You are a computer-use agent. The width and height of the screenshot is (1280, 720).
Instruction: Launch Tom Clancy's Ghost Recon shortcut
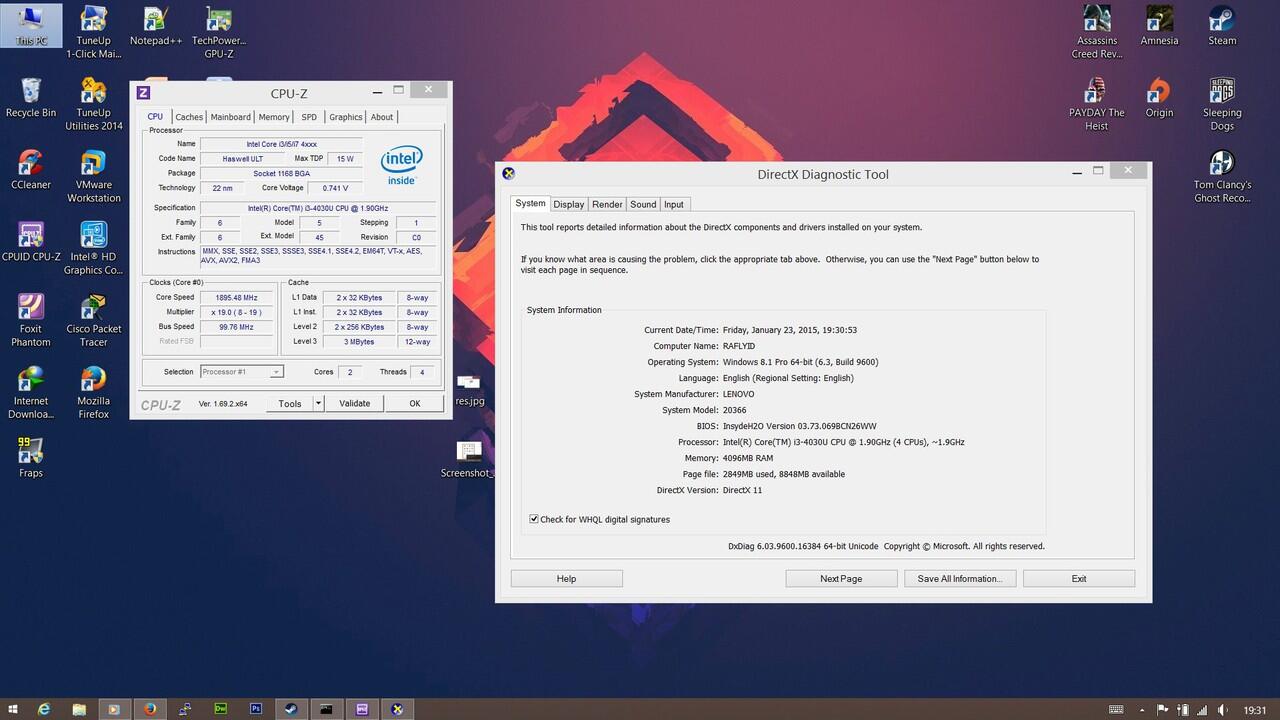coord(1222,176)
